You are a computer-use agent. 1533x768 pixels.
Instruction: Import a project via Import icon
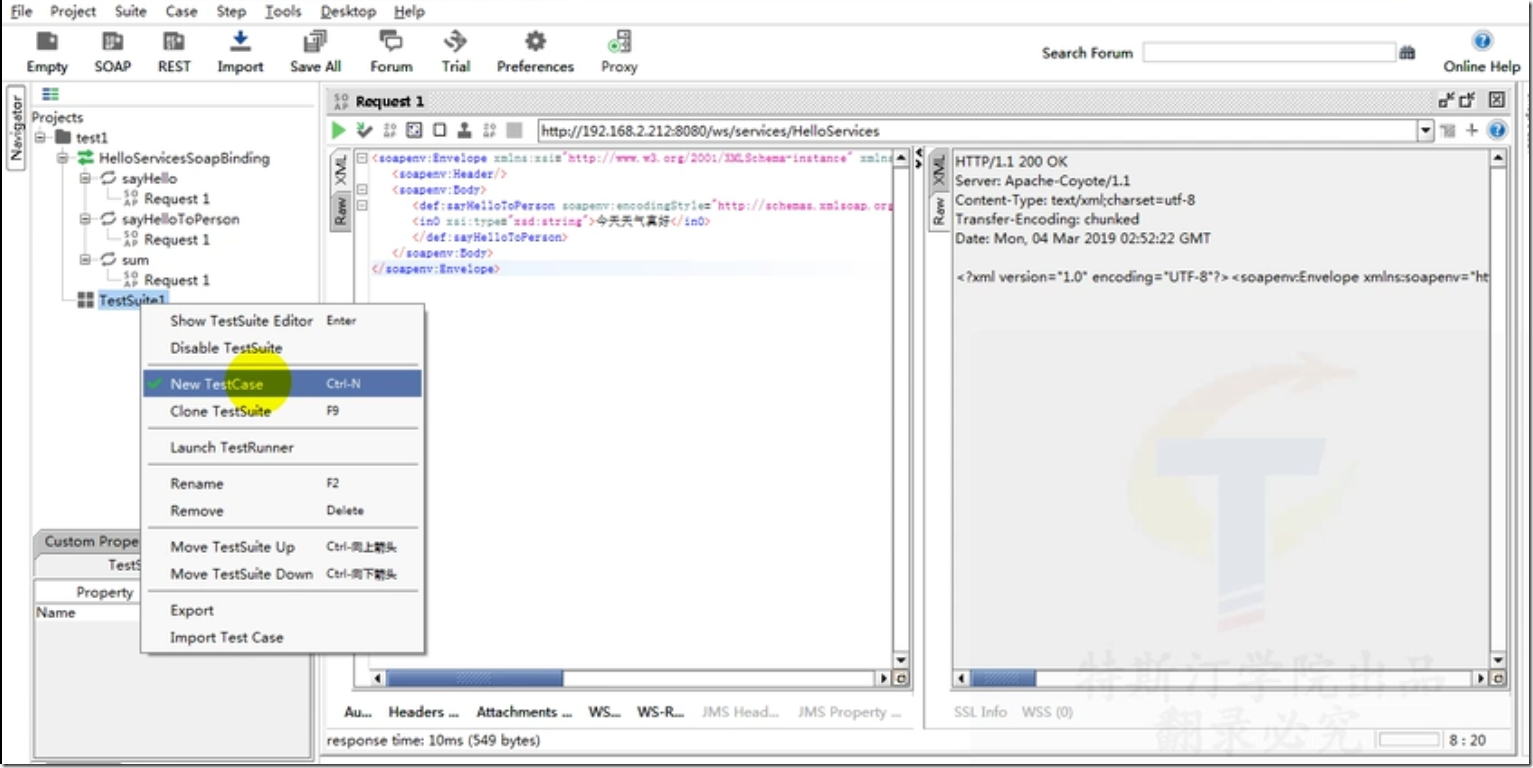(240, 52)
